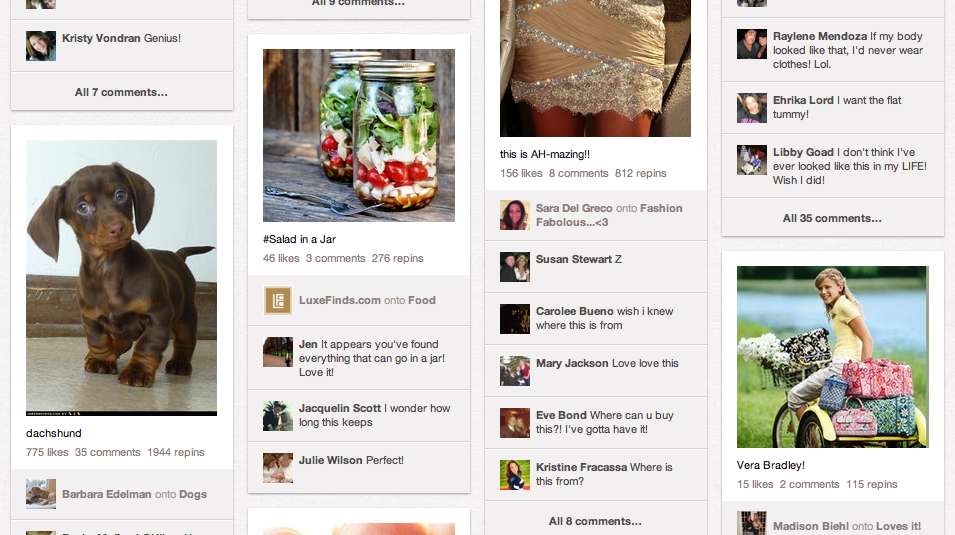Open the Dogs board link

(193, 494)
